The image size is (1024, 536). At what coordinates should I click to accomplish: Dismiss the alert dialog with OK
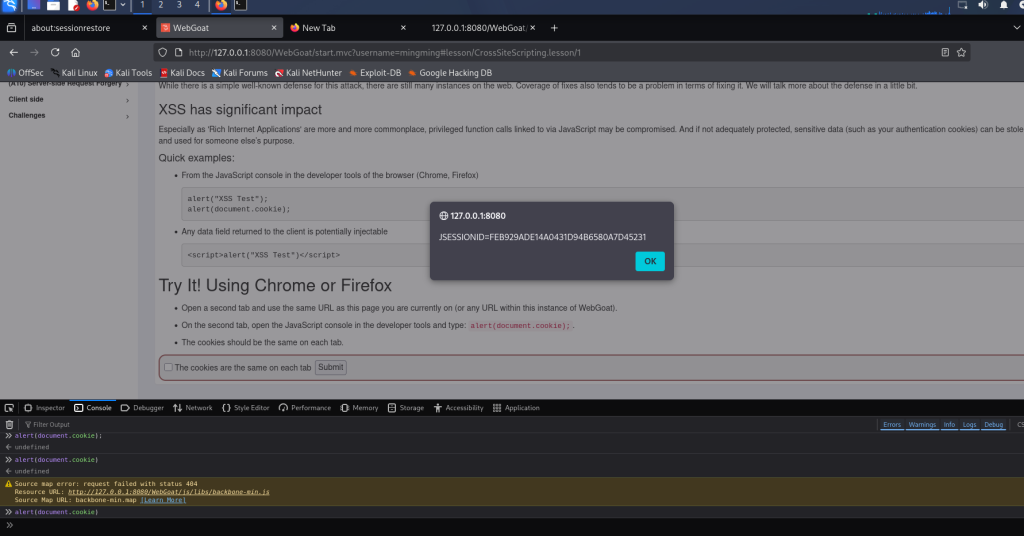[650, 261]
